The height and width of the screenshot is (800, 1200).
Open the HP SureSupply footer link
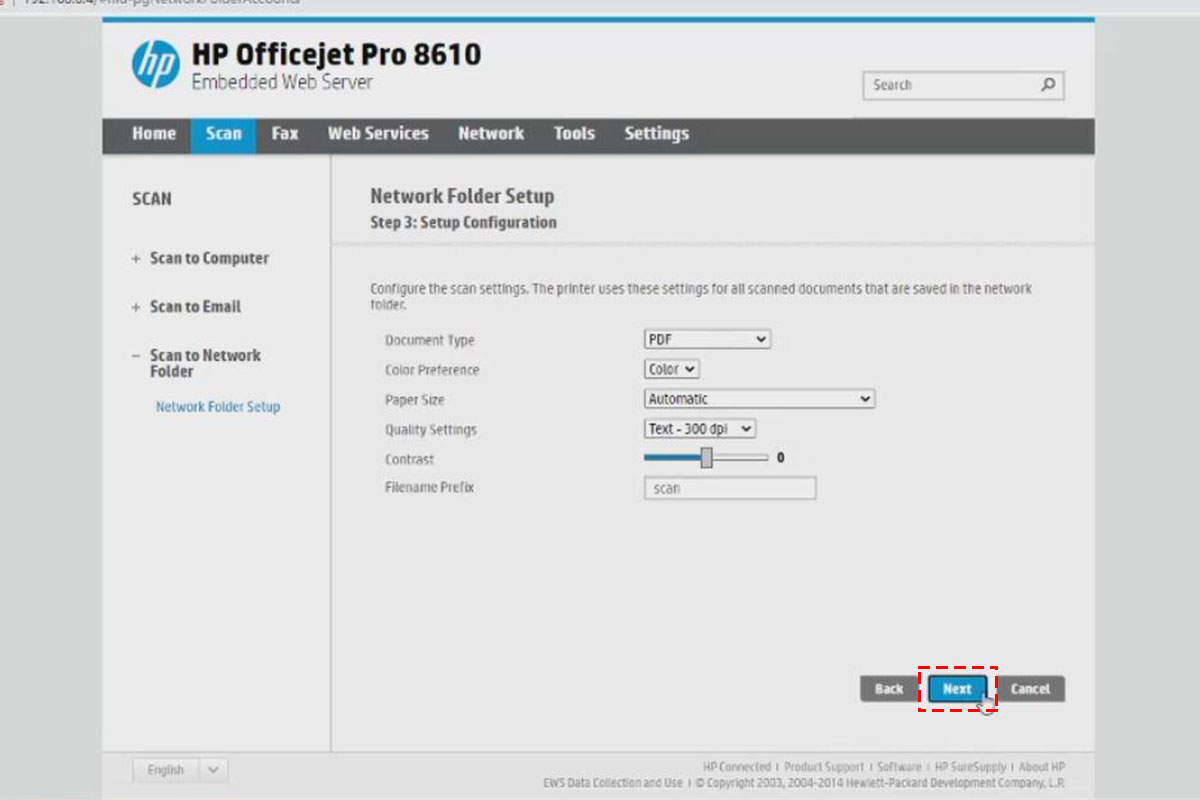[970, 767]
